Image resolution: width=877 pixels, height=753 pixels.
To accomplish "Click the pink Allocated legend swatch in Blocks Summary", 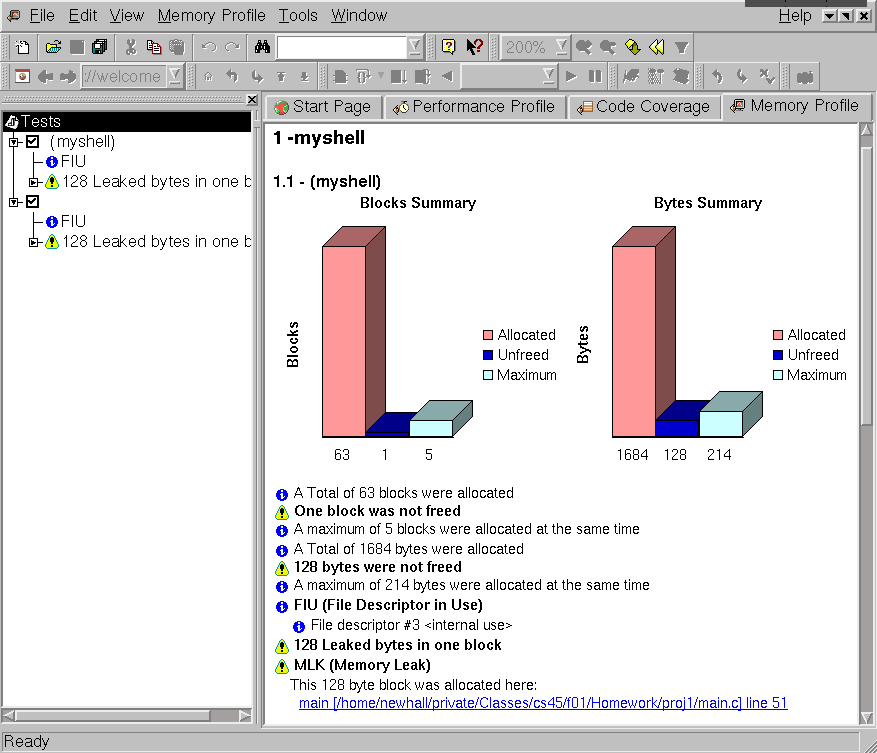I will tap(488, 335).
